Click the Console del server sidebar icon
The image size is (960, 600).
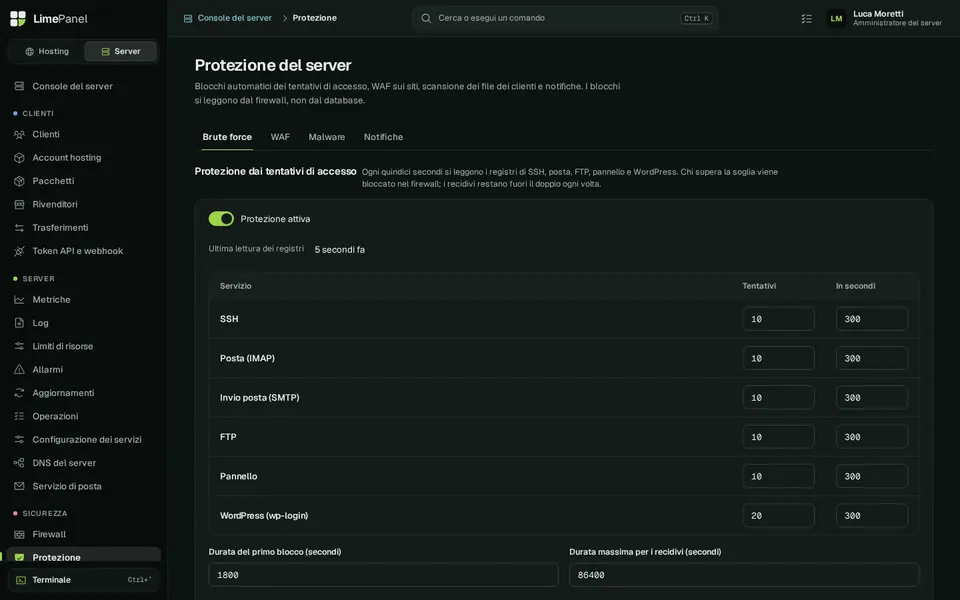[x=19, y=86]
